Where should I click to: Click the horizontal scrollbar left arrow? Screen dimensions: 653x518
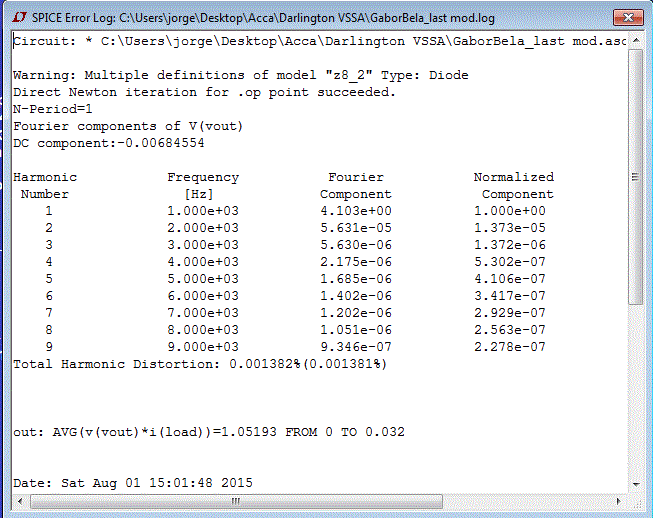[x=20, y=501]
